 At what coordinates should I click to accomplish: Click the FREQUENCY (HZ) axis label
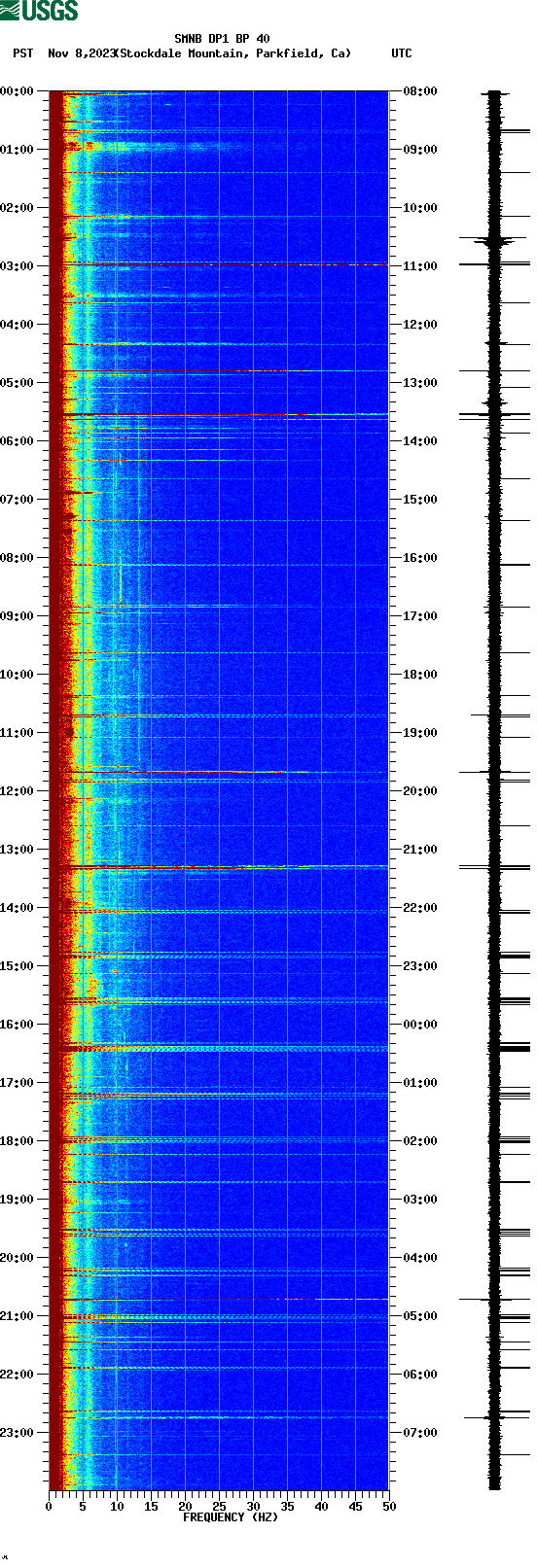[231, 1517]
